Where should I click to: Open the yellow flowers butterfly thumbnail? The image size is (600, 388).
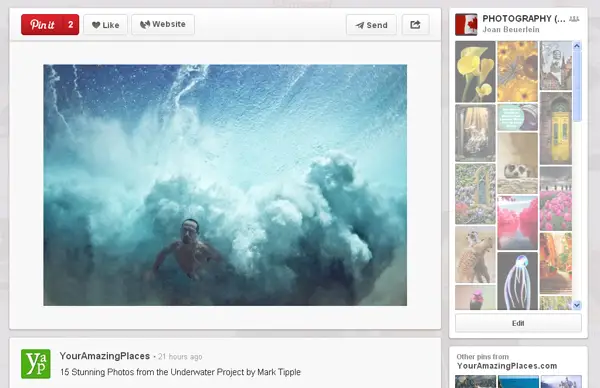(x=517, y=72)
